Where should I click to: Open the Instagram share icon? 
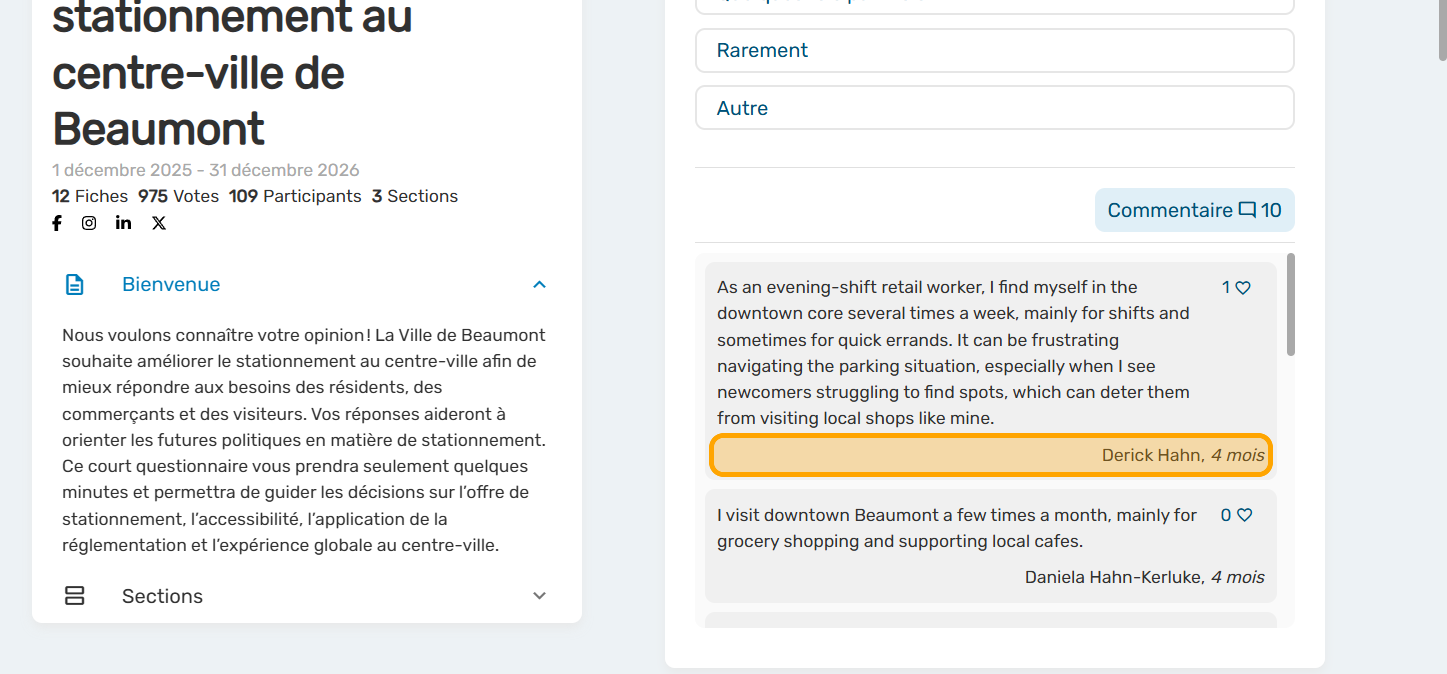click(89, 223)
